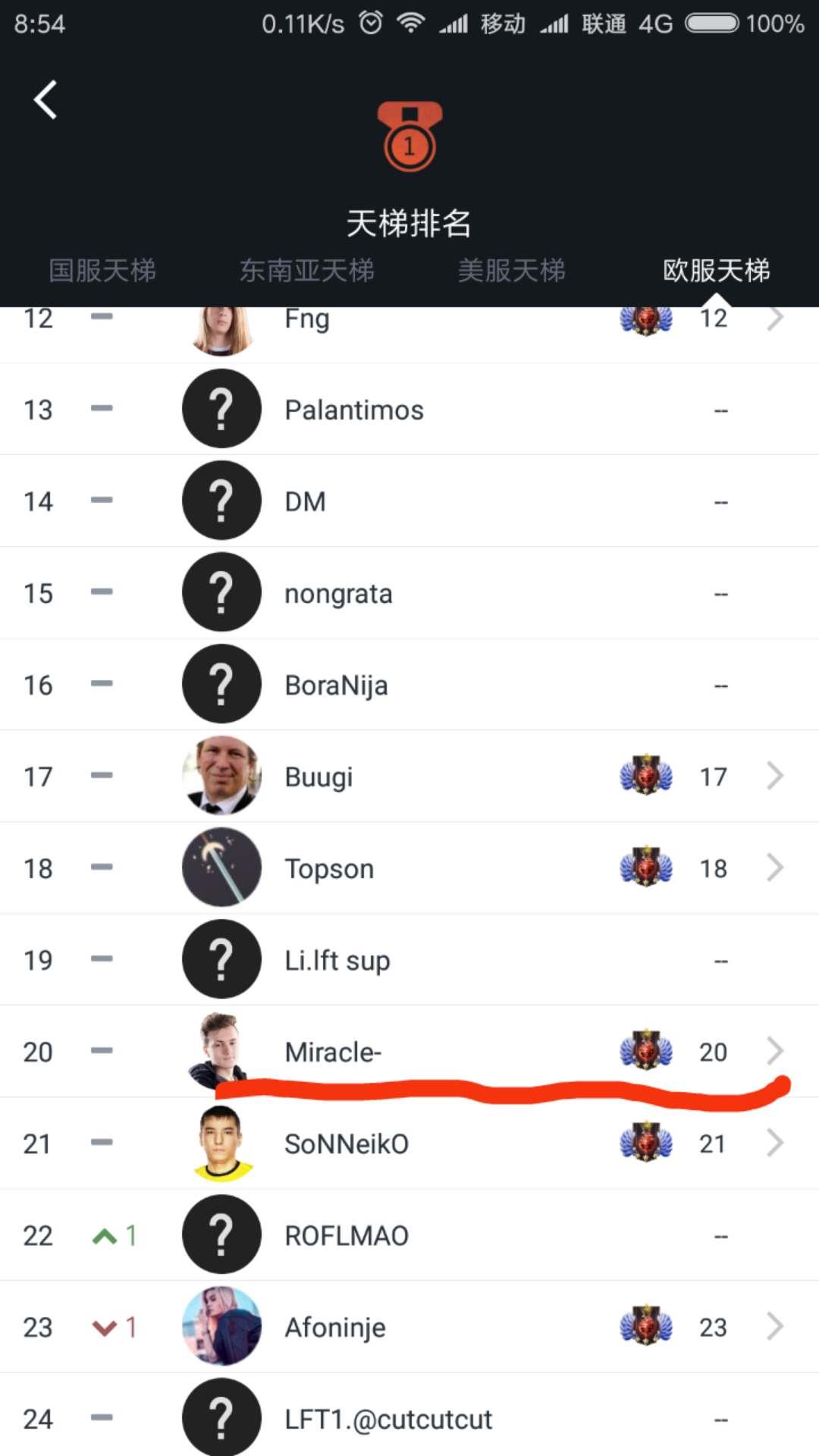Expand Topson's entry via right chevron
This screenshot has height=1456, width=819.
point(774,868)
